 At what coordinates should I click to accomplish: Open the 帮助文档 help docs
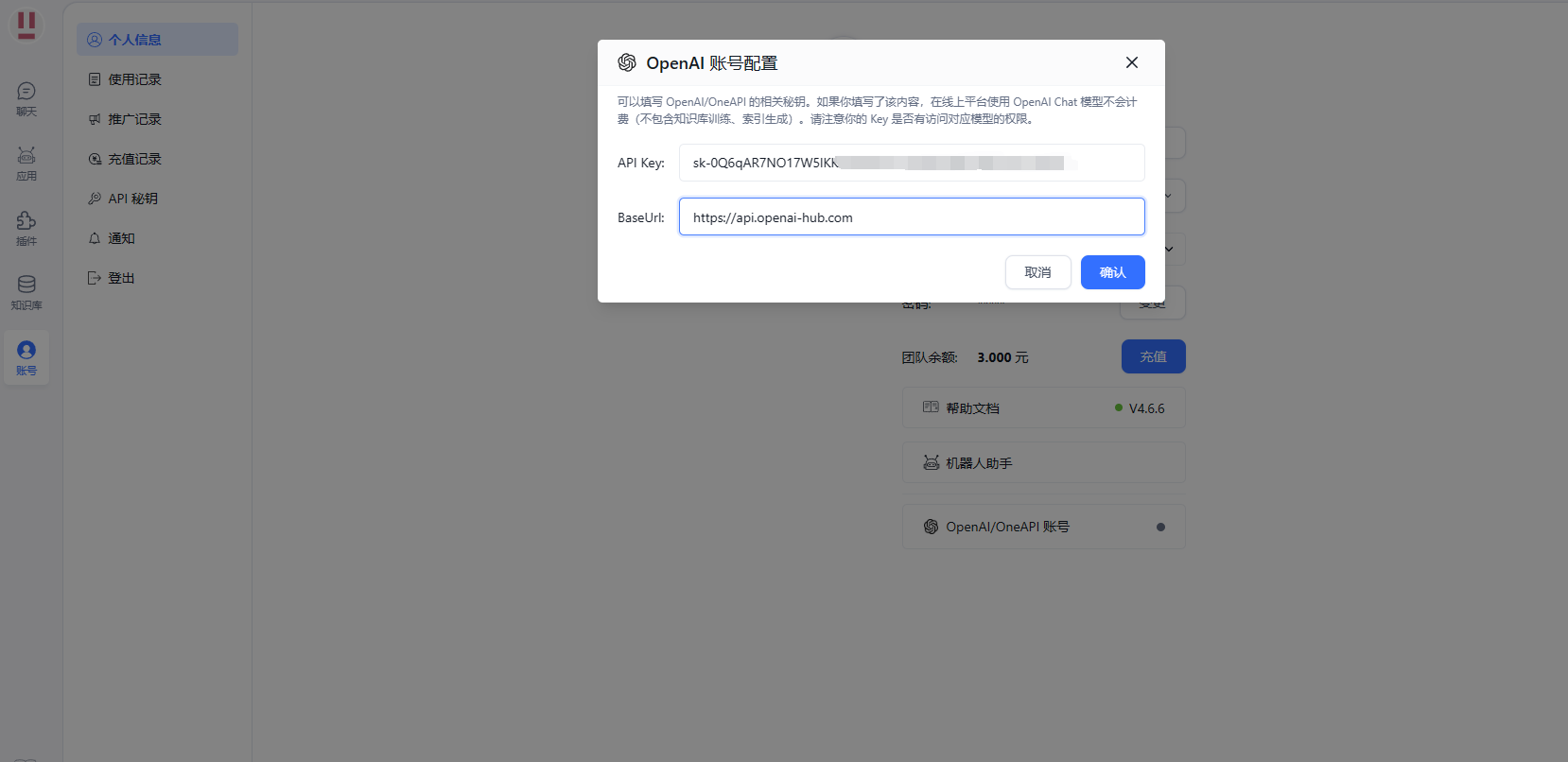pyautogui.click(x=1043, y=408)
